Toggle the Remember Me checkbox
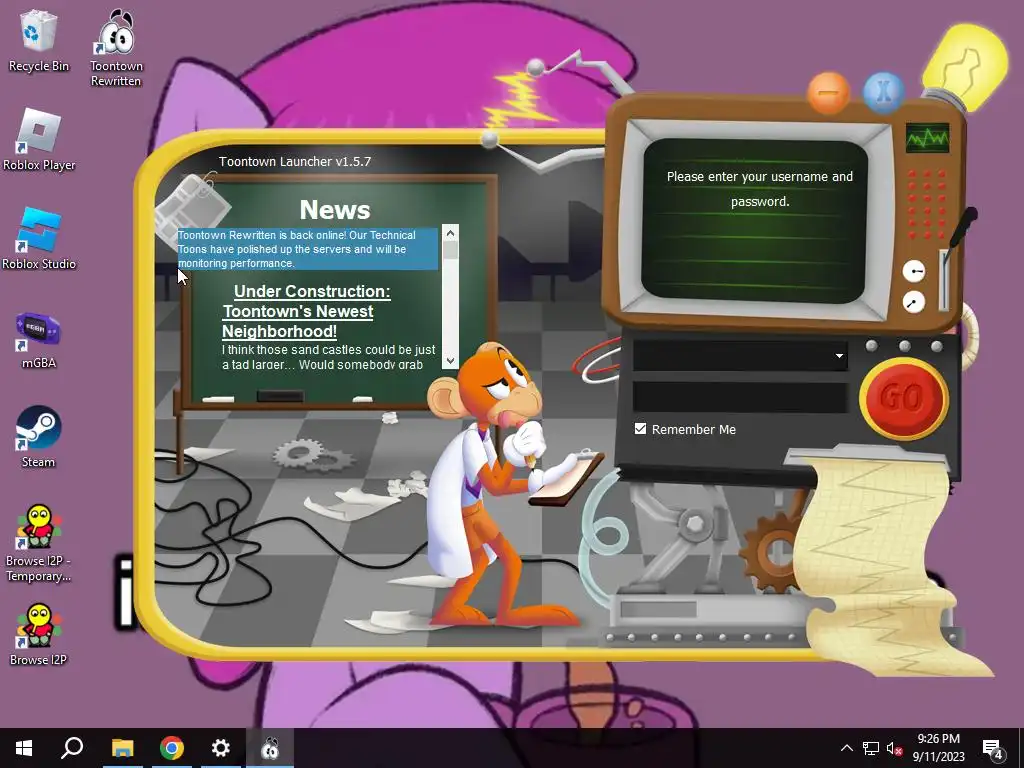Screen dimensions: 1024x768 click(x=640, y=428)
